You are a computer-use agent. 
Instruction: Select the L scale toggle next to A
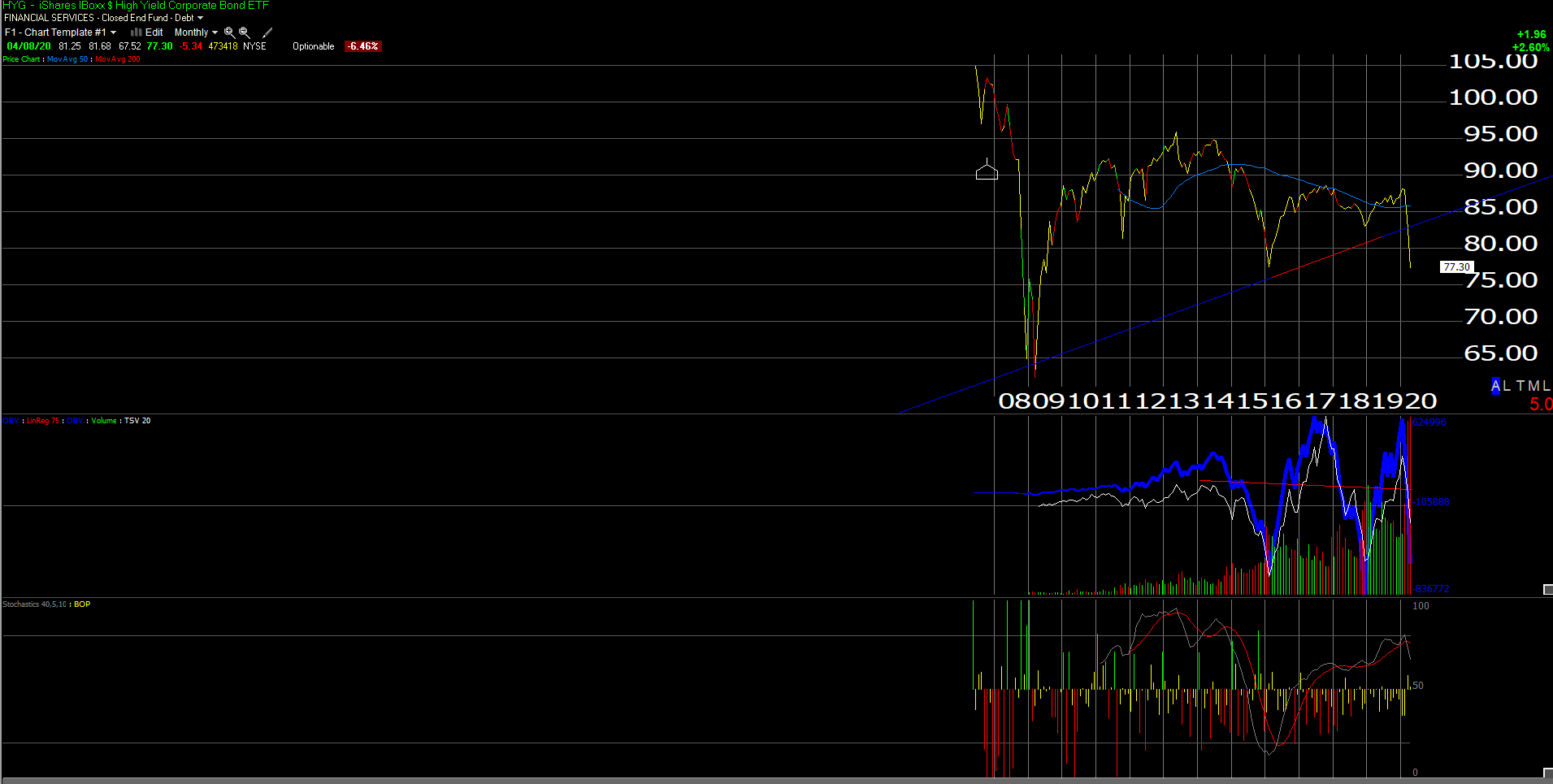[1507, 386]
